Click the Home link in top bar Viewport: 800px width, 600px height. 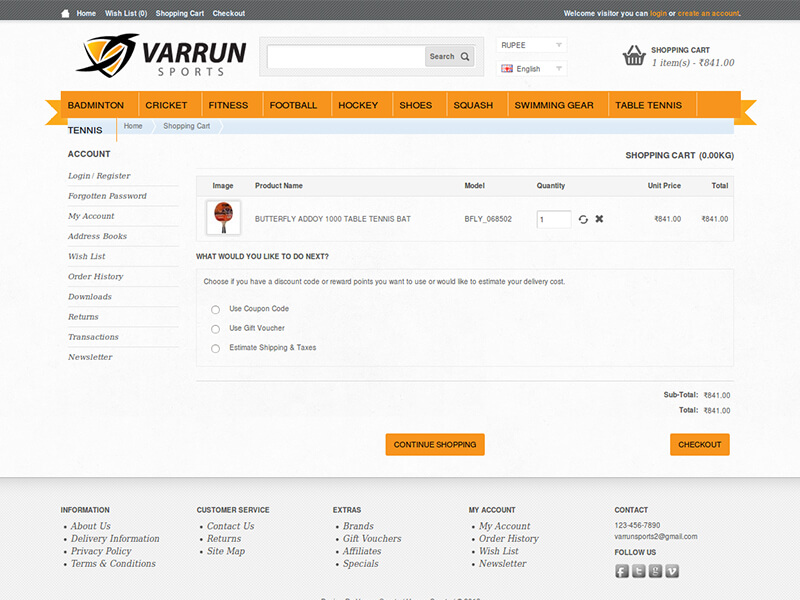(x=86, y=13)
